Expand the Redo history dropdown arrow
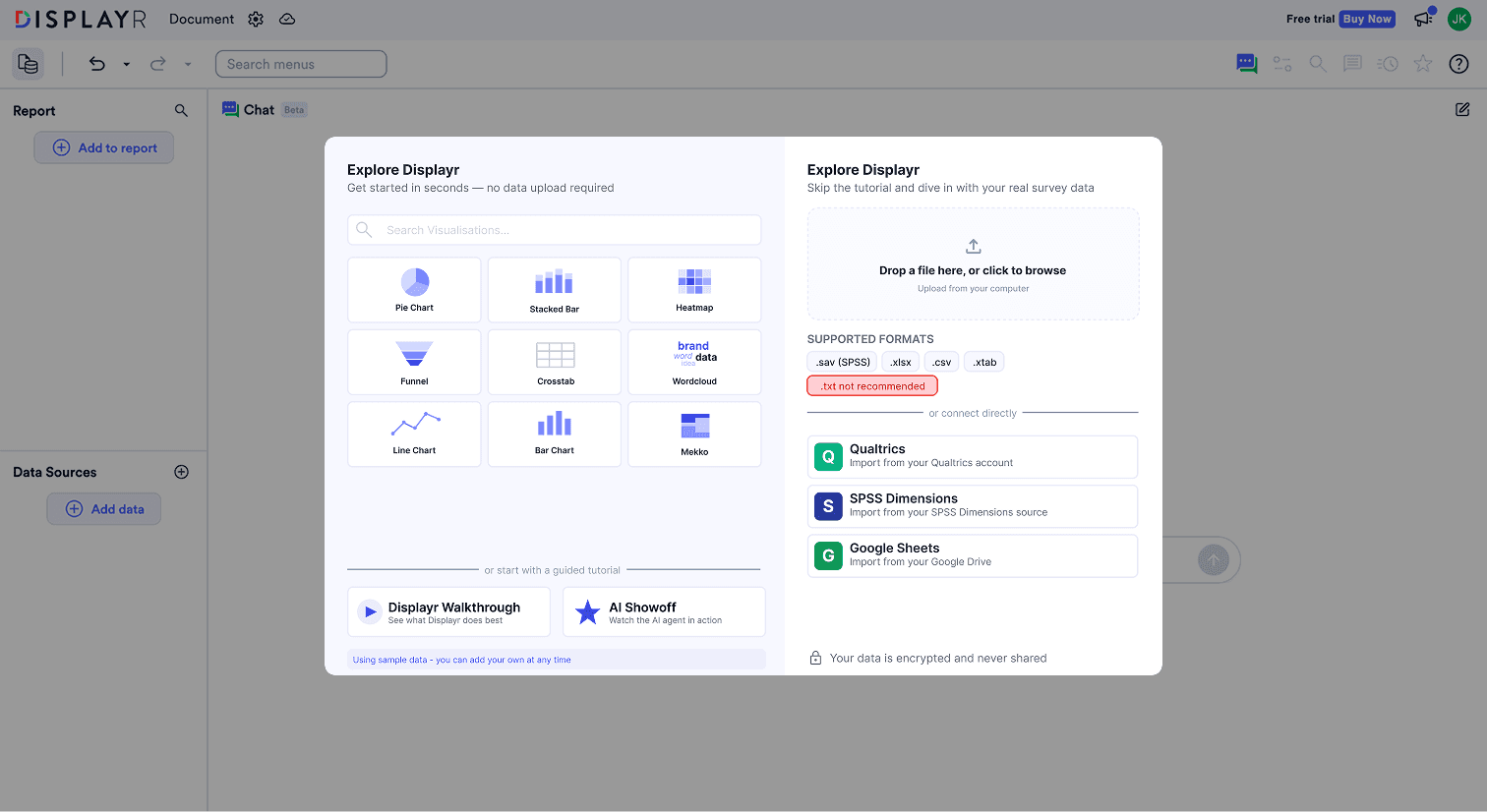Screen dimensions: 1487x812 (187, 64)
